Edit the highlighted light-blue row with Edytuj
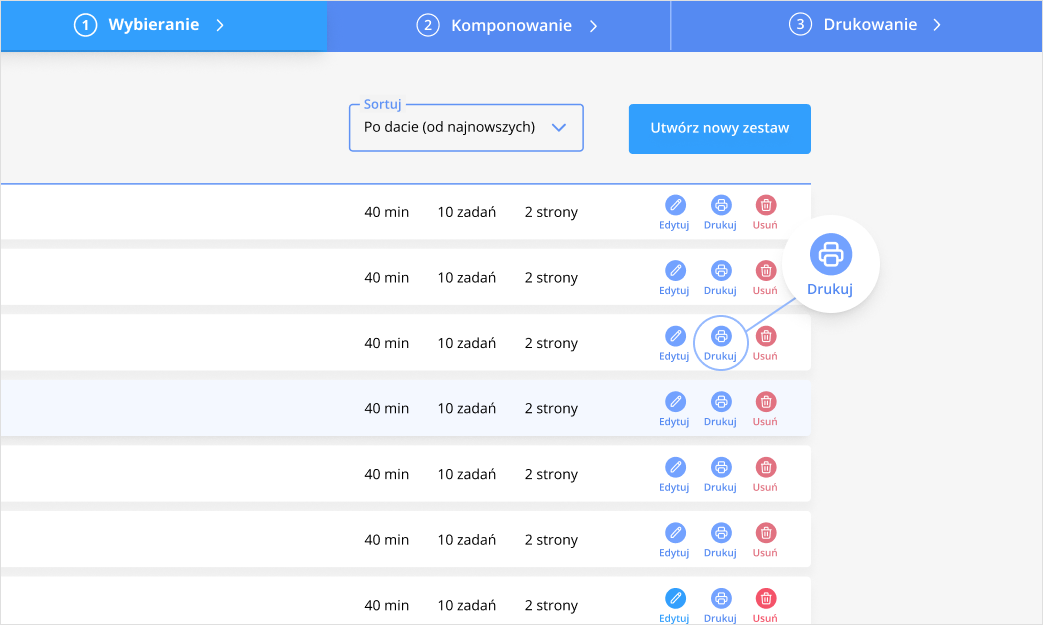Screen dimensions: 1043x625 click(675, 402)
